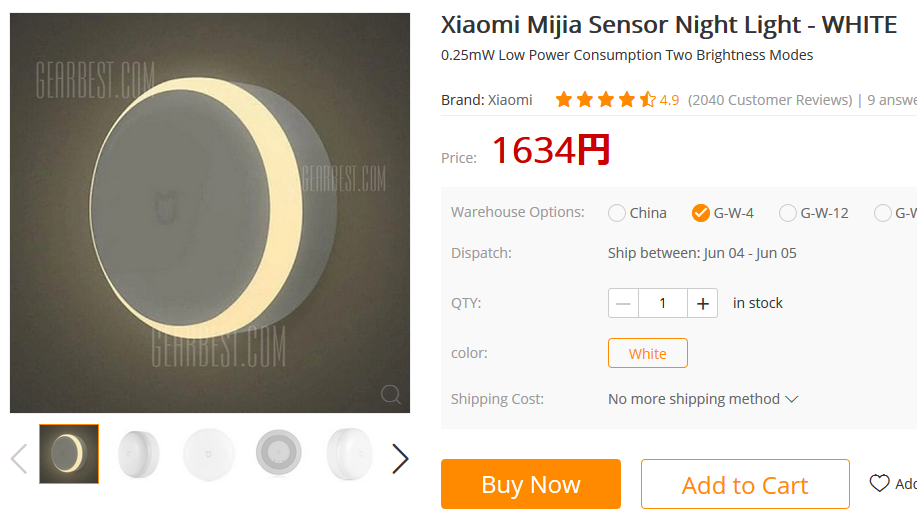
Task: Click the previous thumbnails arrow
Action: coord(18,458)
